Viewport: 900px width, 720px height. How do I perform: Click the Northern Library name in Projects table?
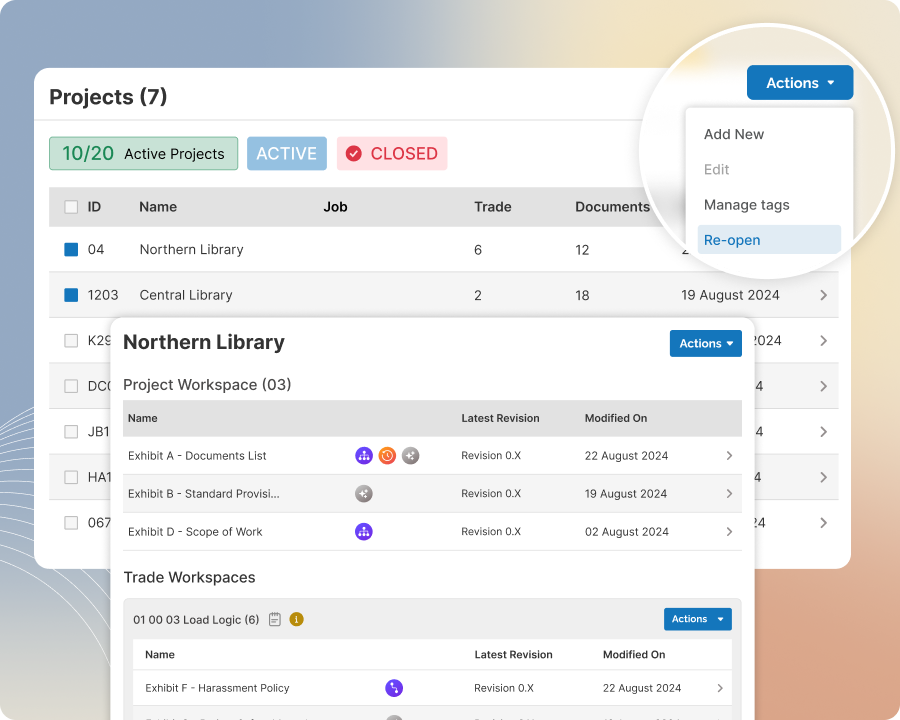192,249
